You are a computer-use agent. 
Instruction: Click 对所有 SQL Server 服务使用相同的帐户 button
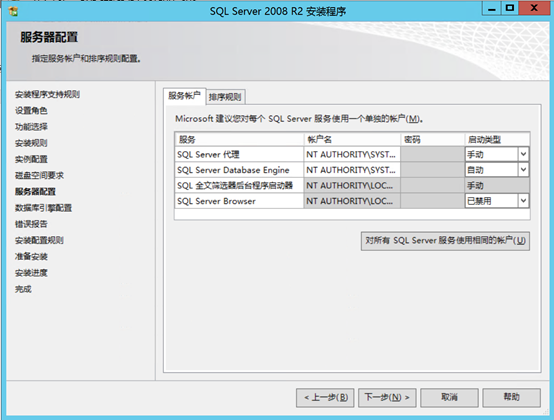pos(445,241)
